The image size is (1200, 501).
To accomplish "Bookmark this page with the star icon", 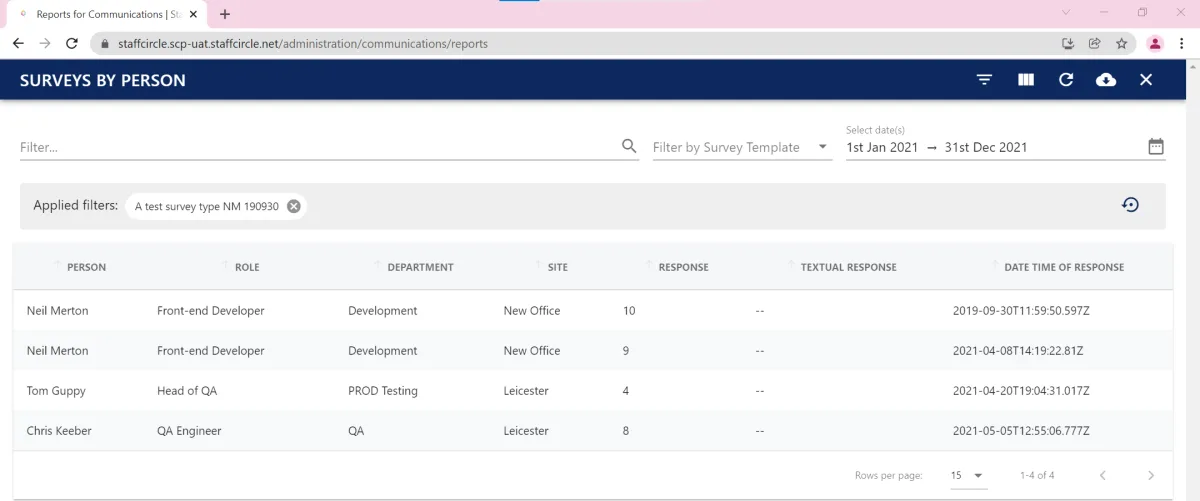I will [1122, 43].
